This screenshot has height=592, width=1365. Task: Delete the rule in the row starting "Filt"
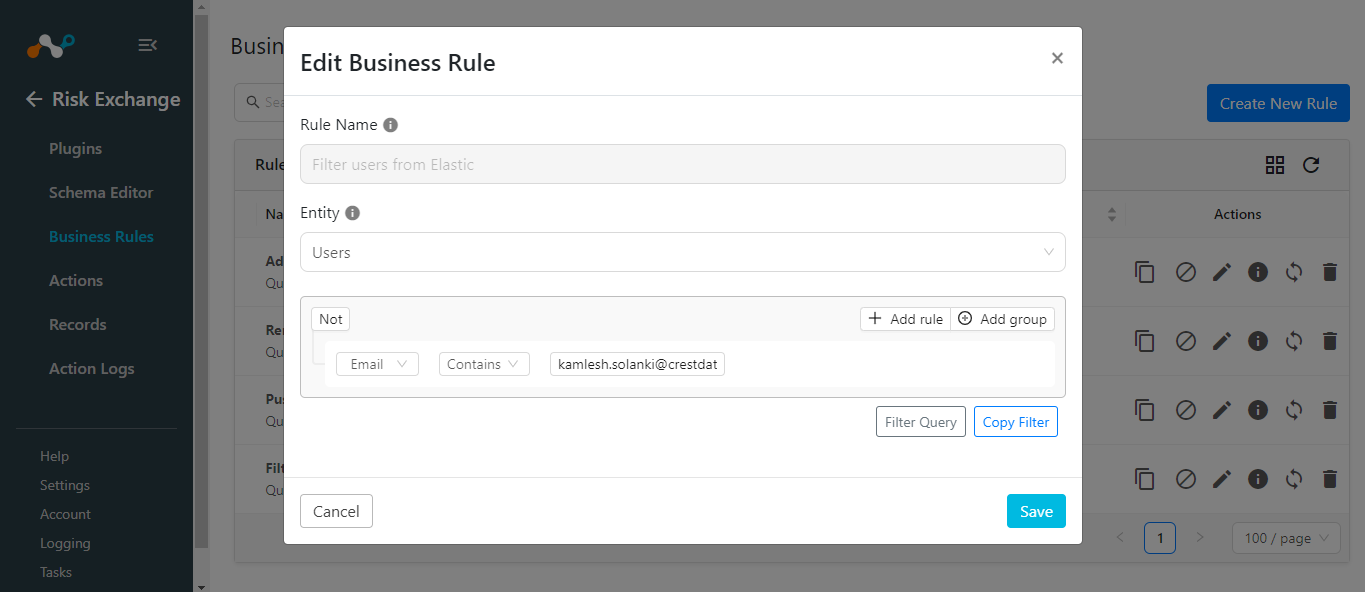[1330, 479]
